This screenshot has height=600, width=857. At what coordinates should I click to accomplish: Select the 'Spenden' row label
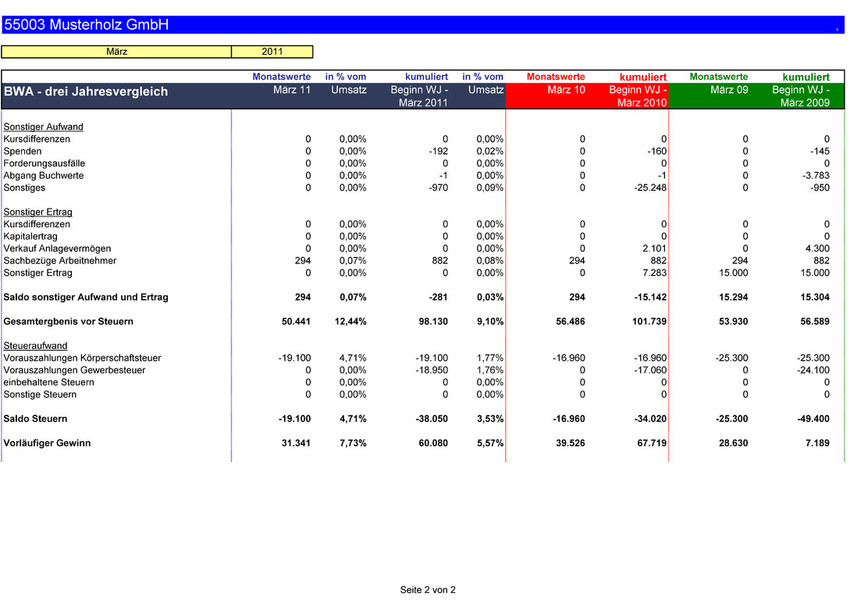coord(22,151)
